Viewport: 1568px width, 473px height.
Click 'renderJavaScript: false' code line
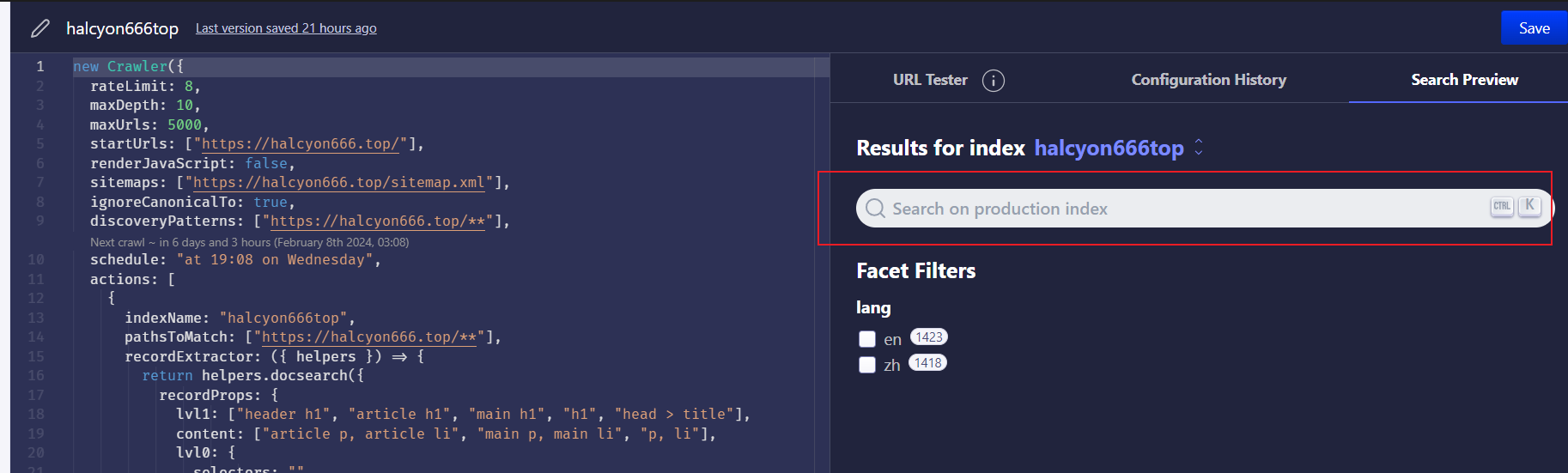[192, 164]
